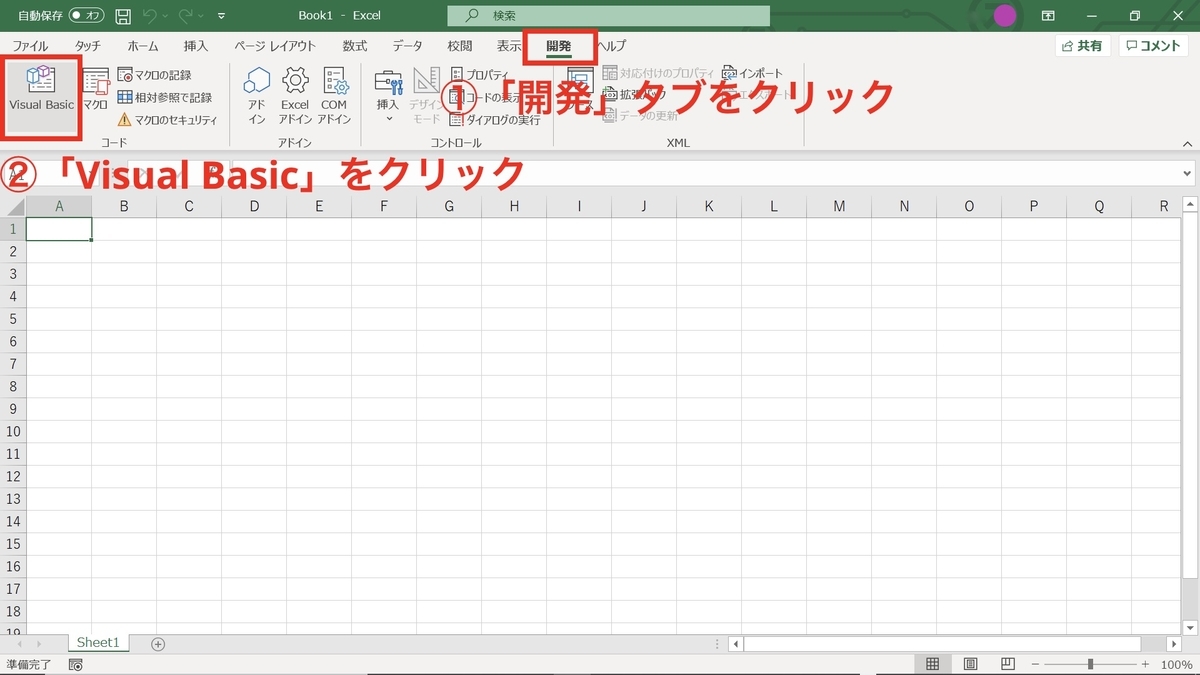Select column header K
Viewport: 1200px width, 675px height.
click(x=709, y=207)
